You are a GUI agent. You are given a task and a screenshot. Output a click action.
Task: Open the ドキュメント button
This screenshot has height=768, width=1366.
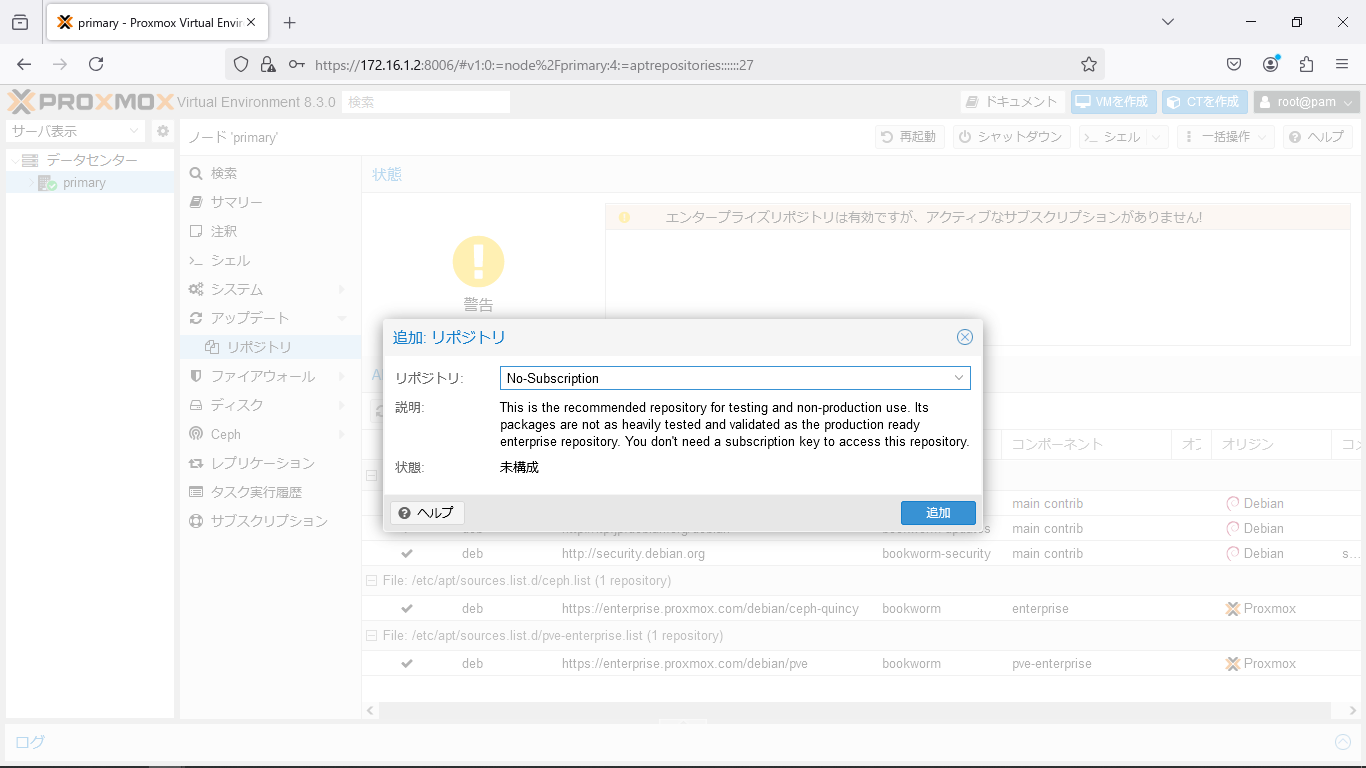[1012, 102]
